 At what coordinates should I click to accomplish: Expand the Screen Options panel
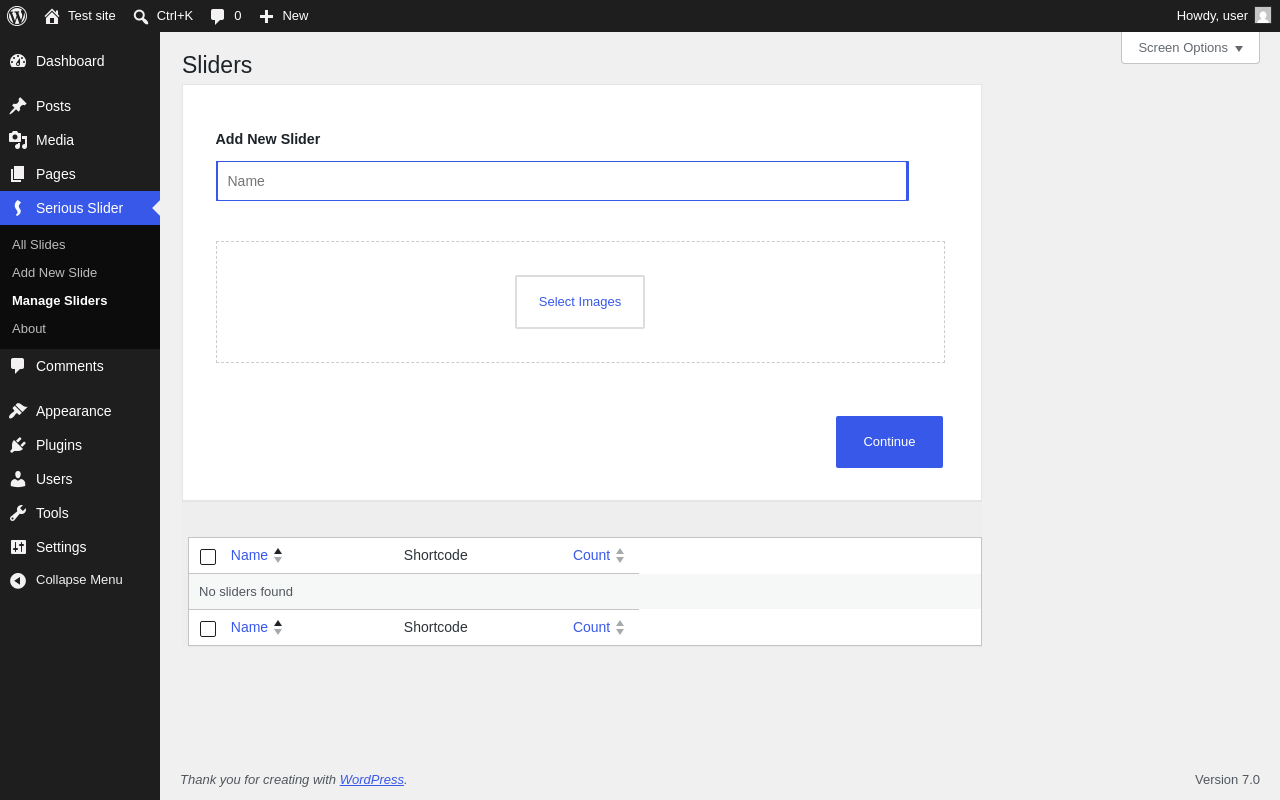pyautogui.click(x=1190, y=47)
